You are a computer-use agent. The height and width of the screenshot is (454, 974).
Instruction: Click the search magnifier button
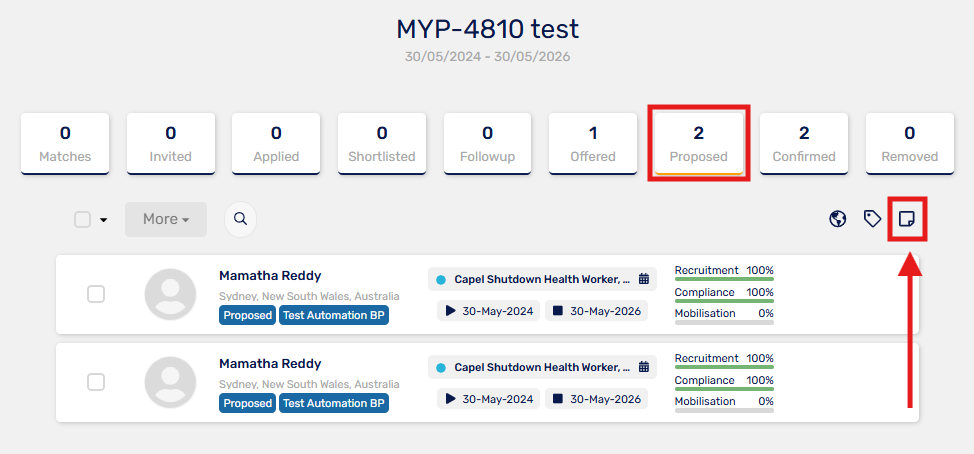pyautogui.click(x=240, y=219)
